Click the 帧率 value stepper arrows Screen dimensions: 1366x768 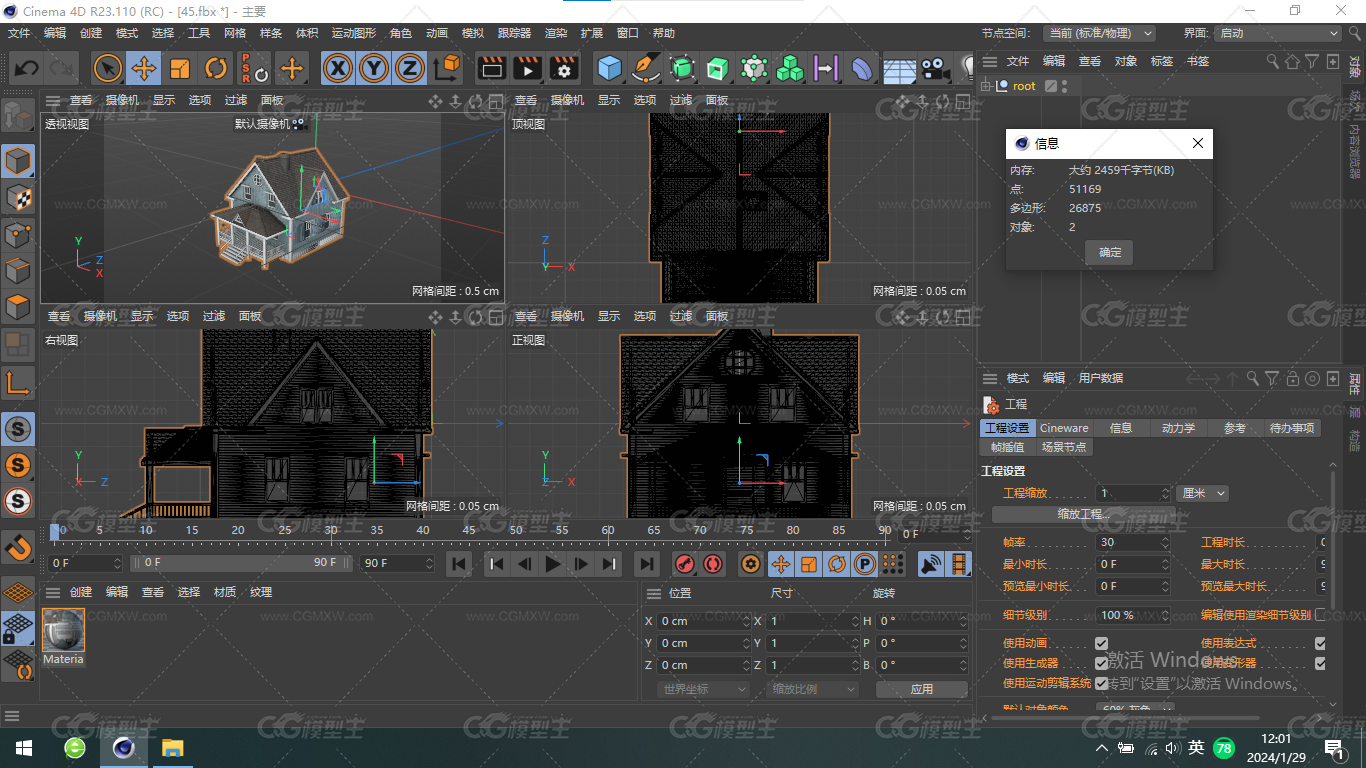1165,542
